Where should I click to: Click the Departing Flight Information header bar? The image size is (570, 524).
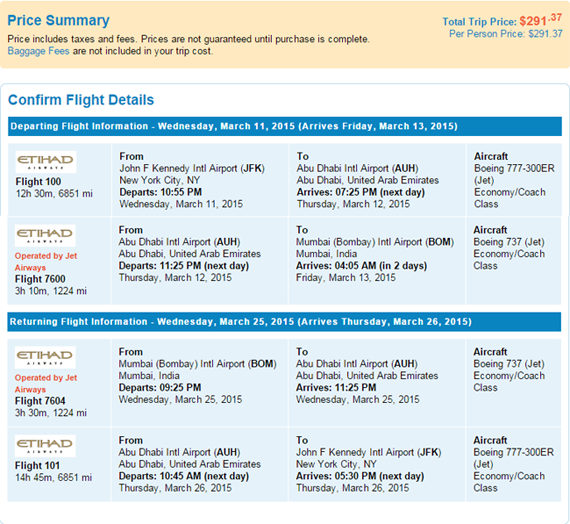pyautogui.click(x=285, y=126)
